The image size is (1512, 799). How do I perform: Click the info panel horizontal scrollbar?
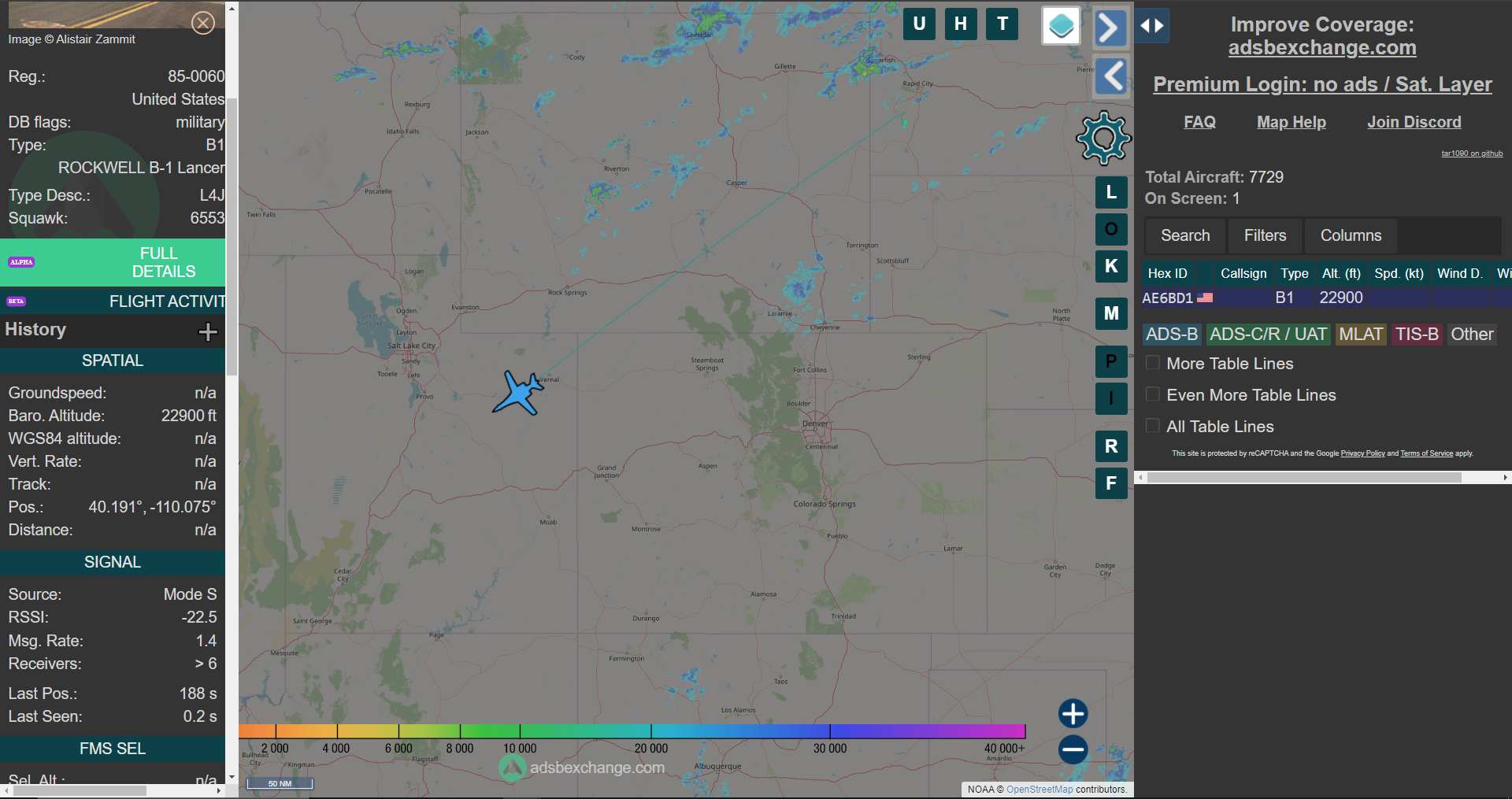coord(80,790)
